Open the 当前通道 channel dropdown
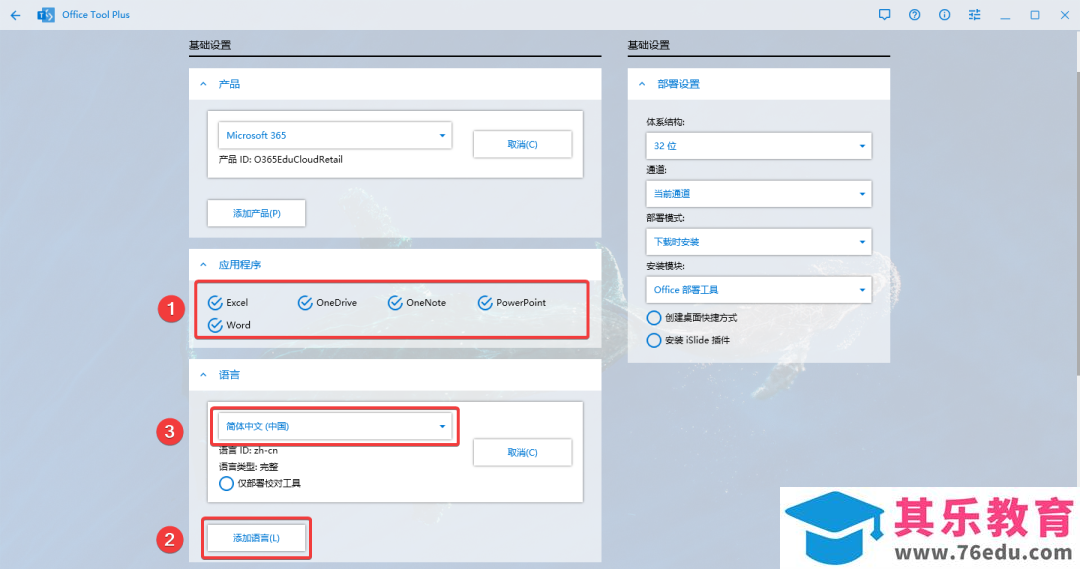The width and height of the screenshot is (1080, 569). pos(758,194)
